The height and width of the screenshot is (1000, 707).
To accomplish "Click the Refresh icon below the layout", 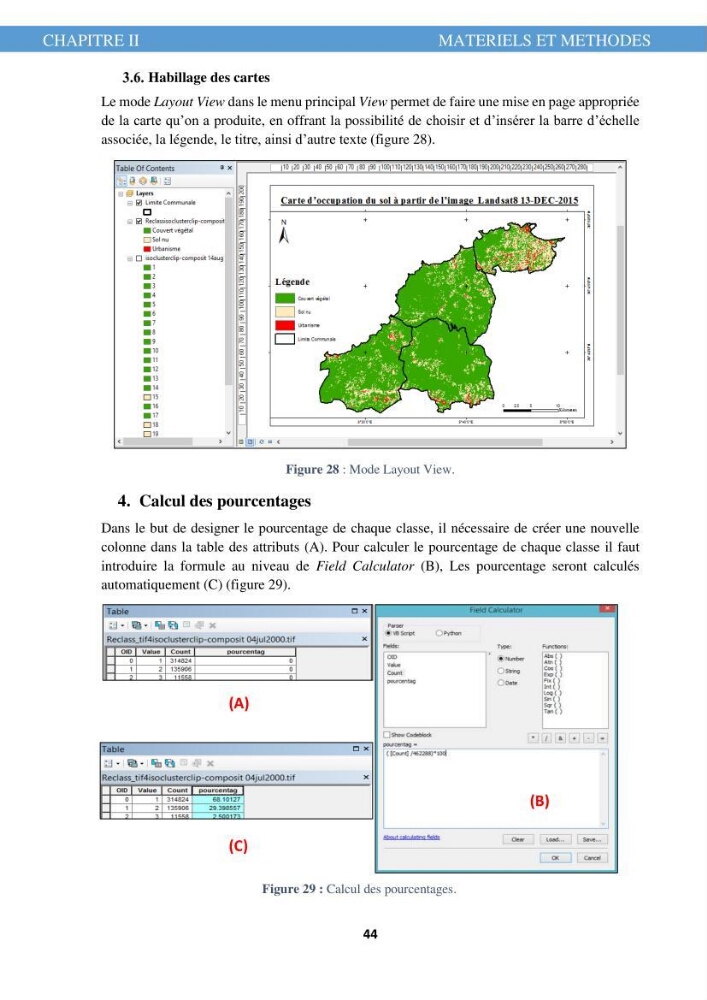I will click(x=261, y=441).
